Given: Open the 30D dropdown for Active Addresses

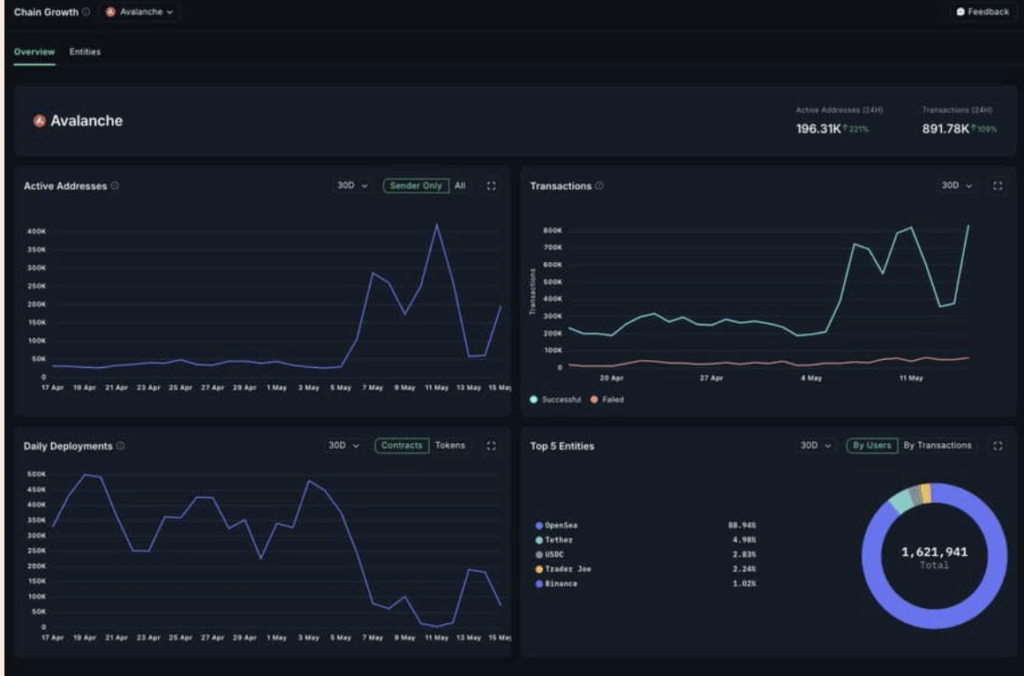Looking at the screenshot, I should pos(353,185).
